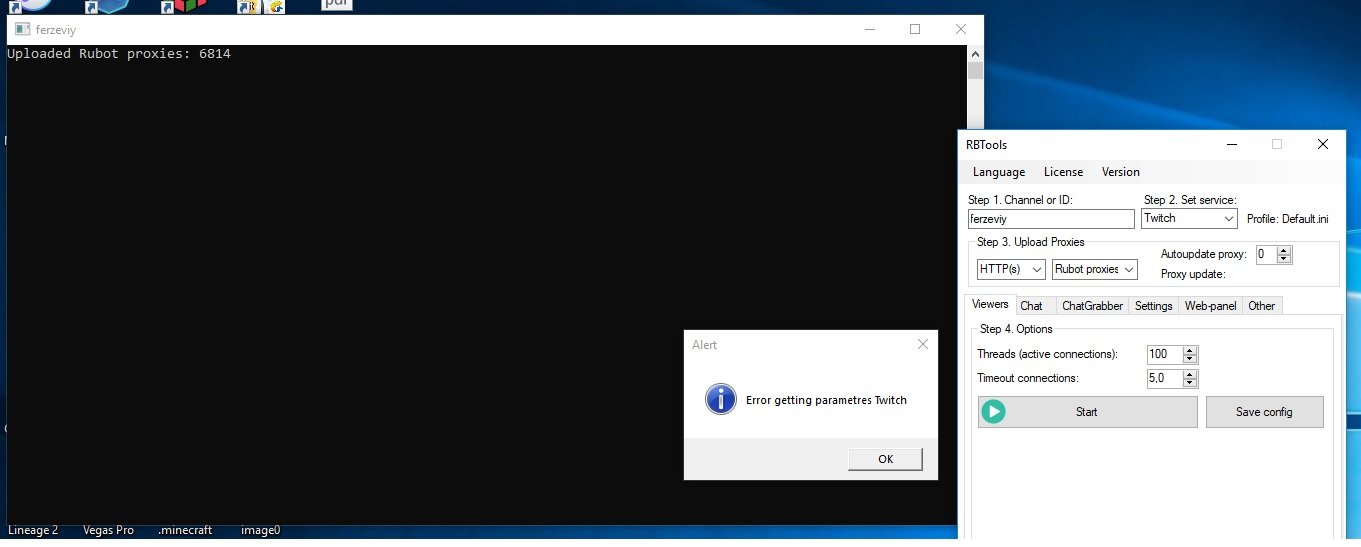Viewport: 1361px width, 547px height.
Task: Click the green play icon on Start
Action: point(993,412)
